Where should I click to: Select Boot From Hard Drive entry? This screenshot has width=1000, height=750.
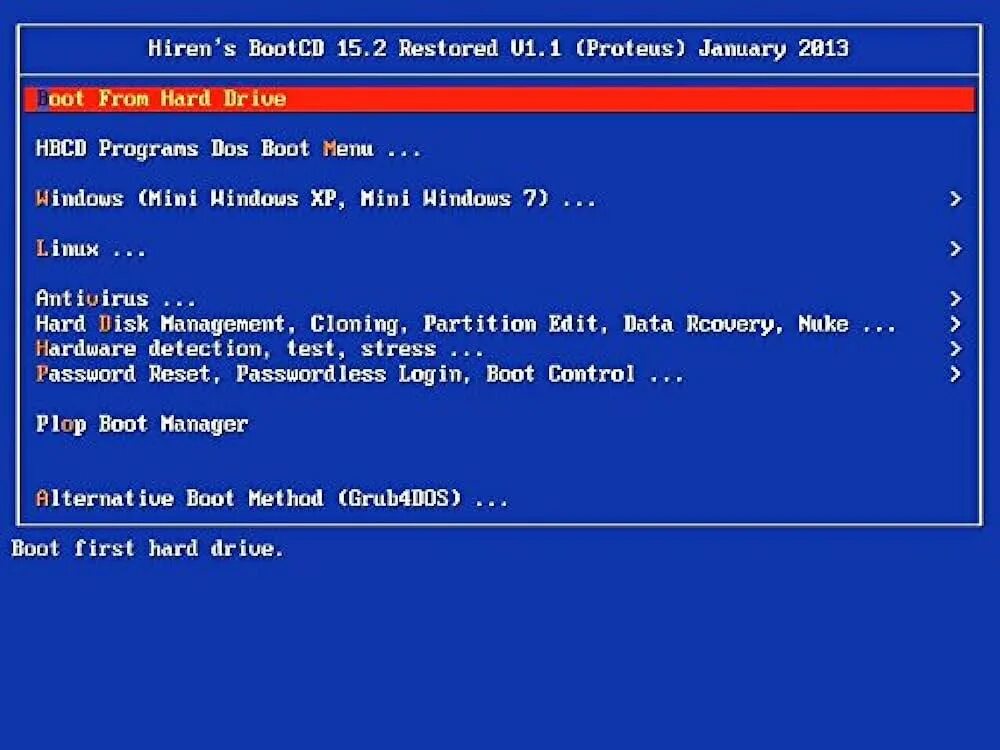click(x=499, y=99)
